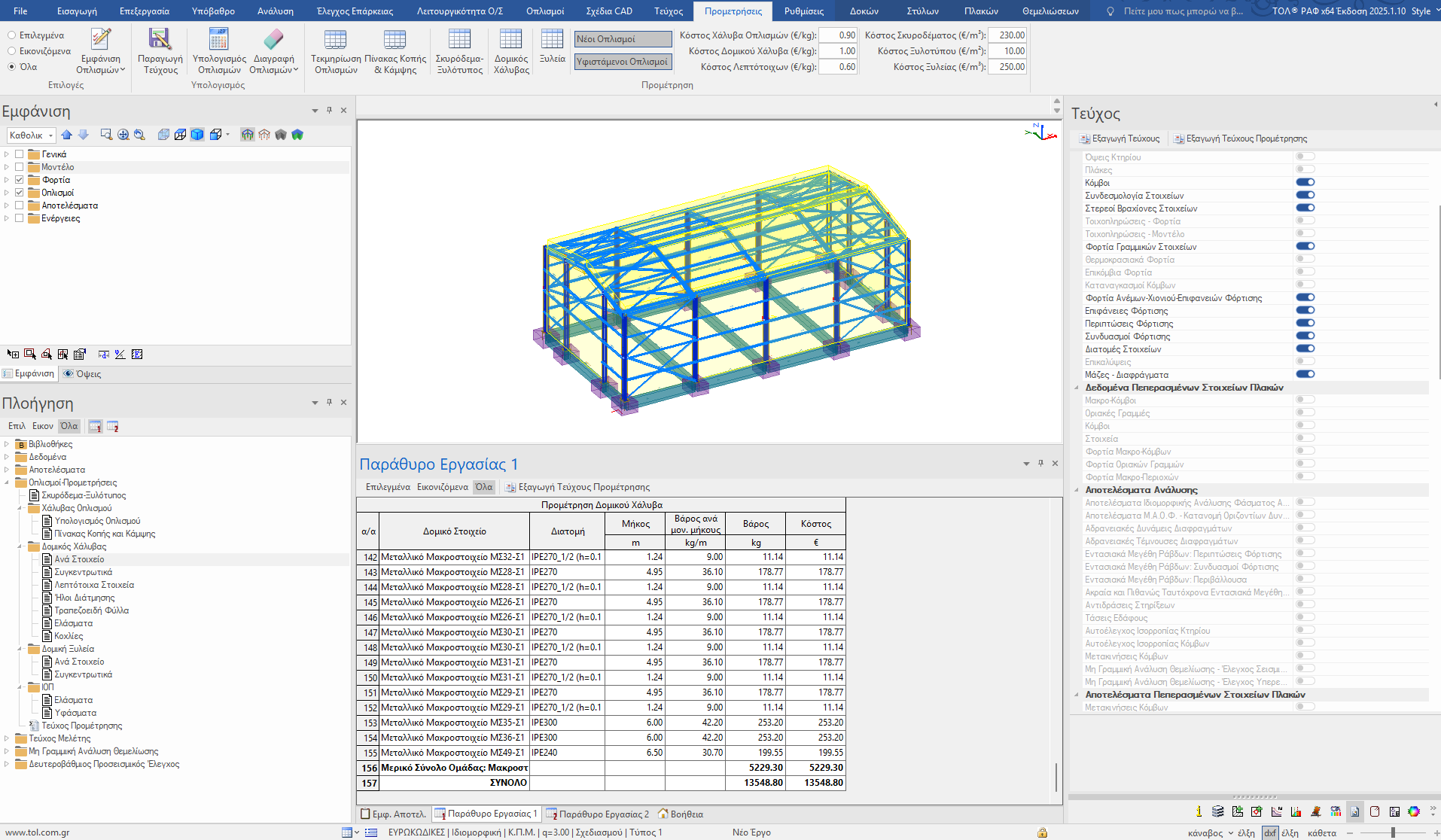The image size is (1441, 840).
Task: Click the Κόστος Σκυροδέματος input field
Action: pos(1007,35)
